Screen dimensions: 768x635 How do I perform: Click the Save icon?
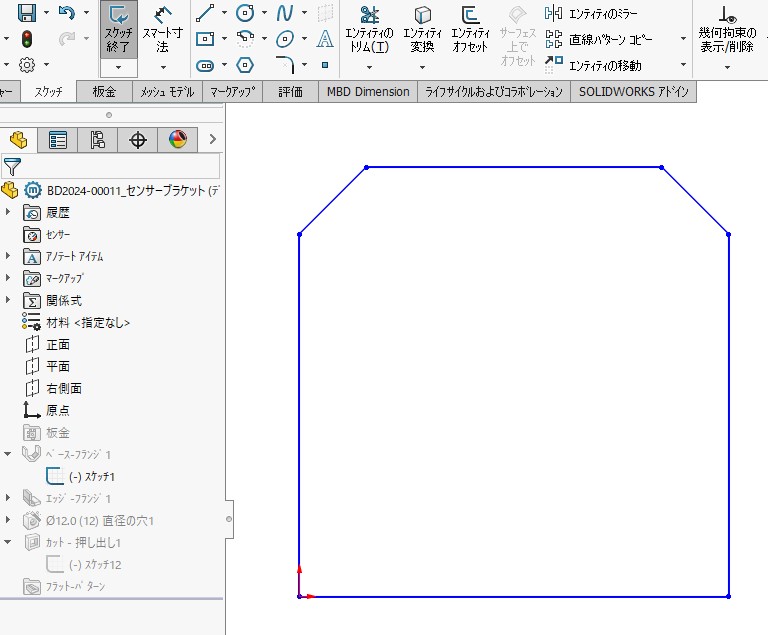click(26, 13)
